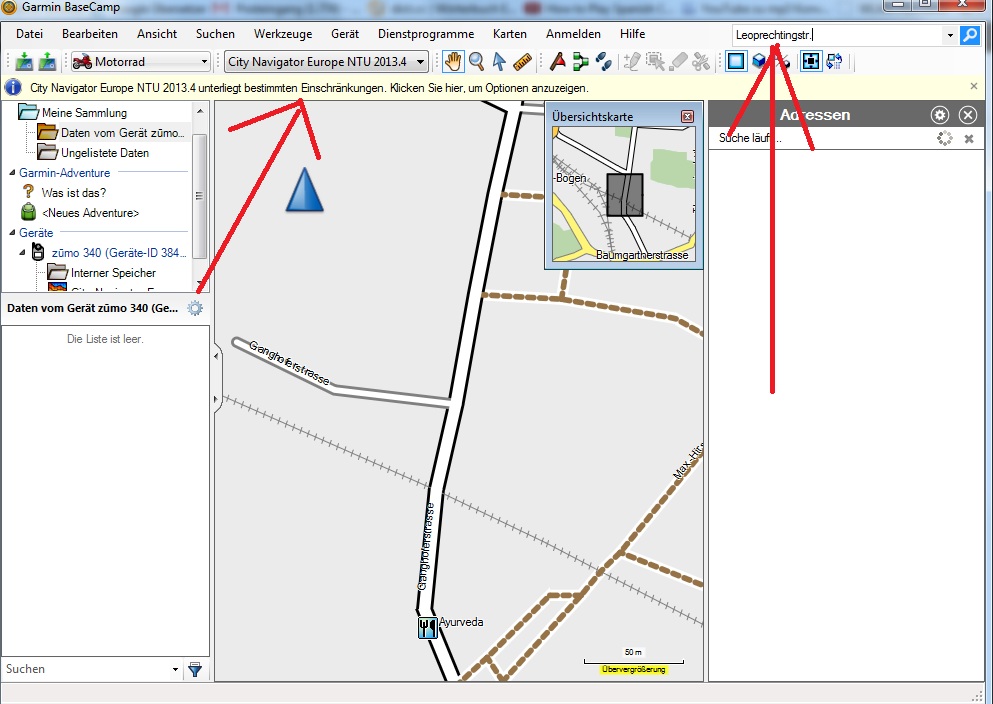Open the list options gear icon
This screenshot has width=993, height=704.
(195, 308)
